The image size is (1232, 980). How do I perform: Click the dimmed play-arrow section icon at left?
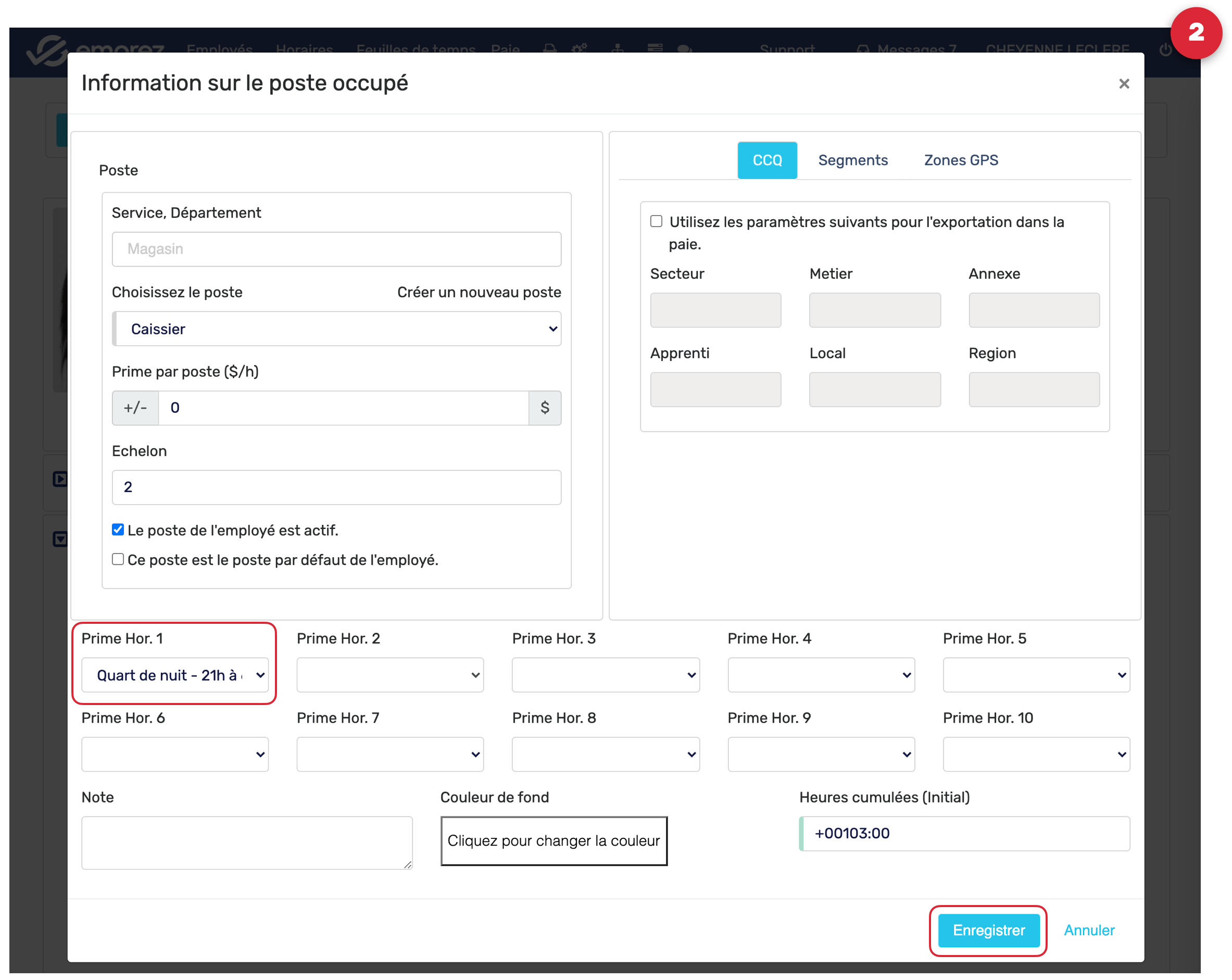pos(60,479)
